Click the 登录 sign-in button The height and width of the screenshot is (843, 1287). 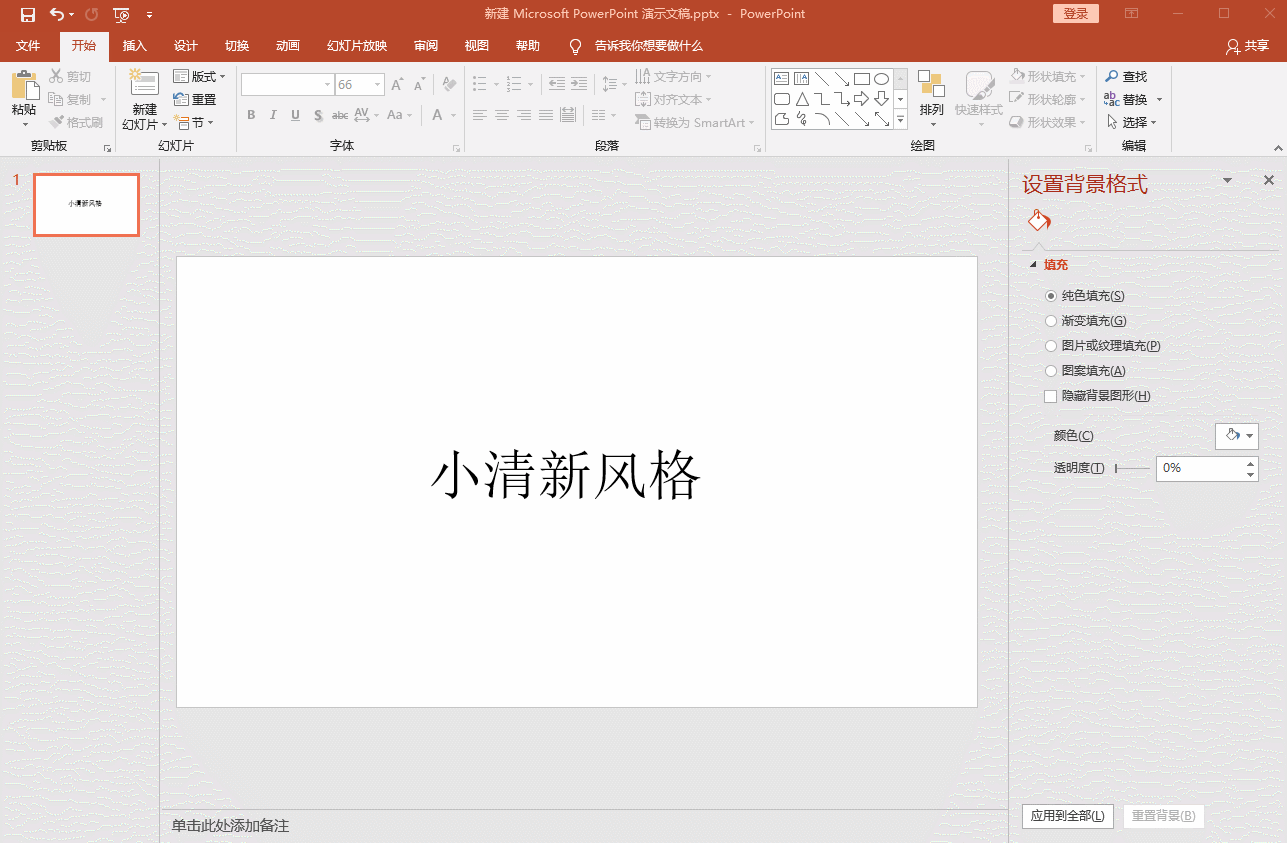coord(1075,13)
